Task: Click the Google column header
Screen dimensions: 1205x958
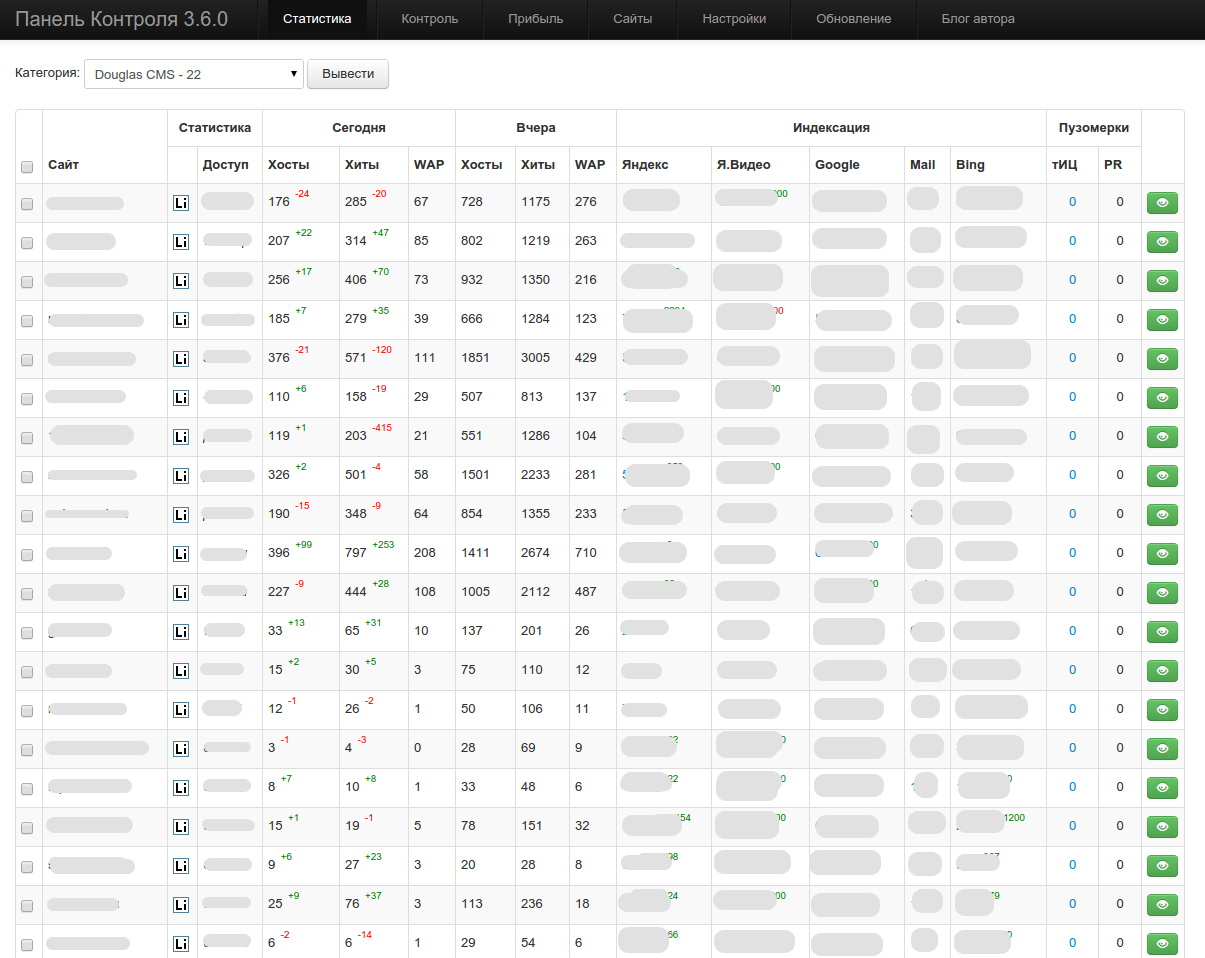Action: coord(837,165)
